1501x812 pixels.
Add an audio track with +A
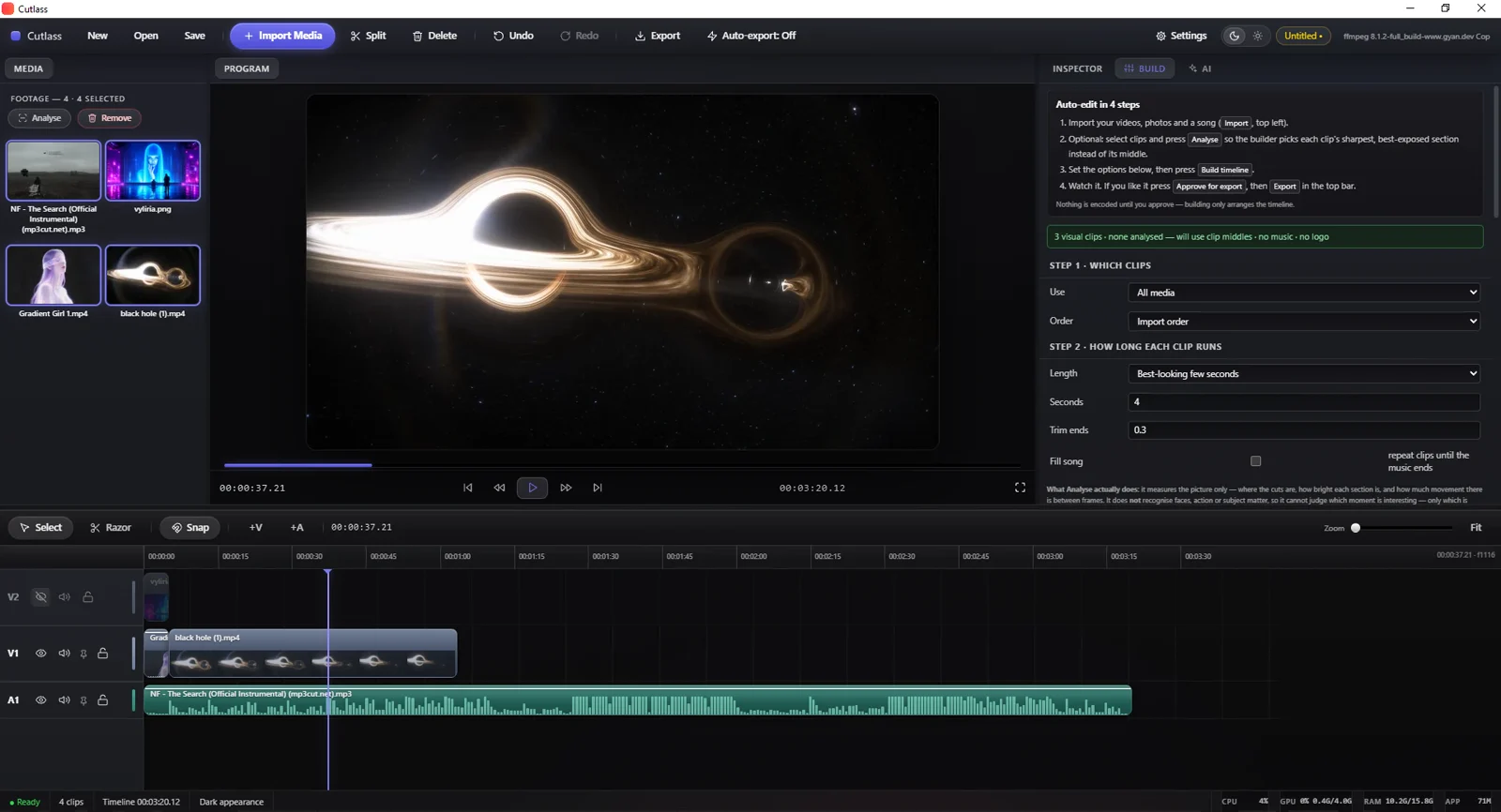tap(296, 528)
